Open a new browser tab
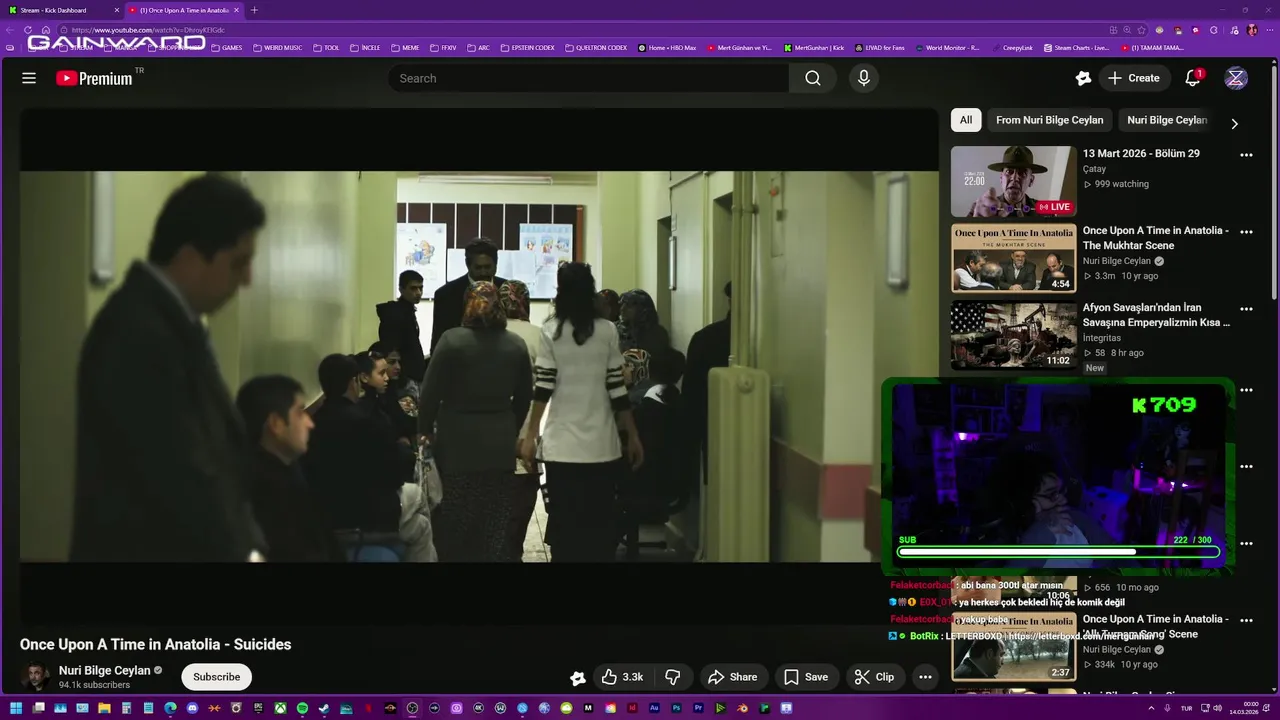1280x720 pixels. (x=254, y=10)
